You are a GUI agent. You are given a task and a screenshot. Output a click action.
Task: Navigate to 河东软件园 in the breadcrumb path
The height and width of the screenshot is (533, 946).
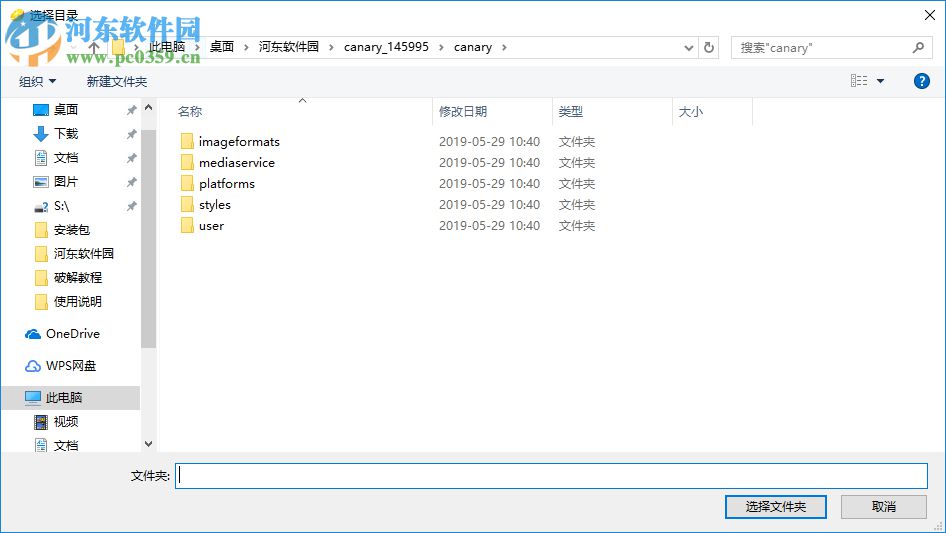pos(288,47)
